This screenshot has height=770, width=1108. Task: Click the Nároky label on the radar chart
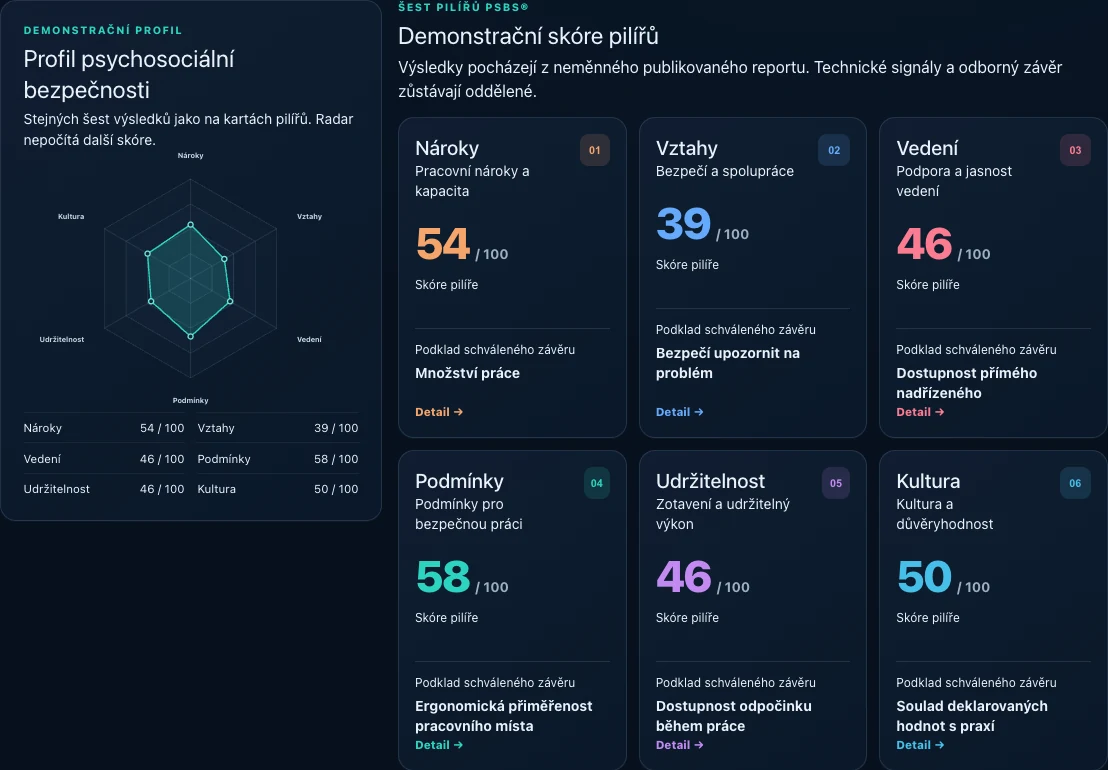190,155
